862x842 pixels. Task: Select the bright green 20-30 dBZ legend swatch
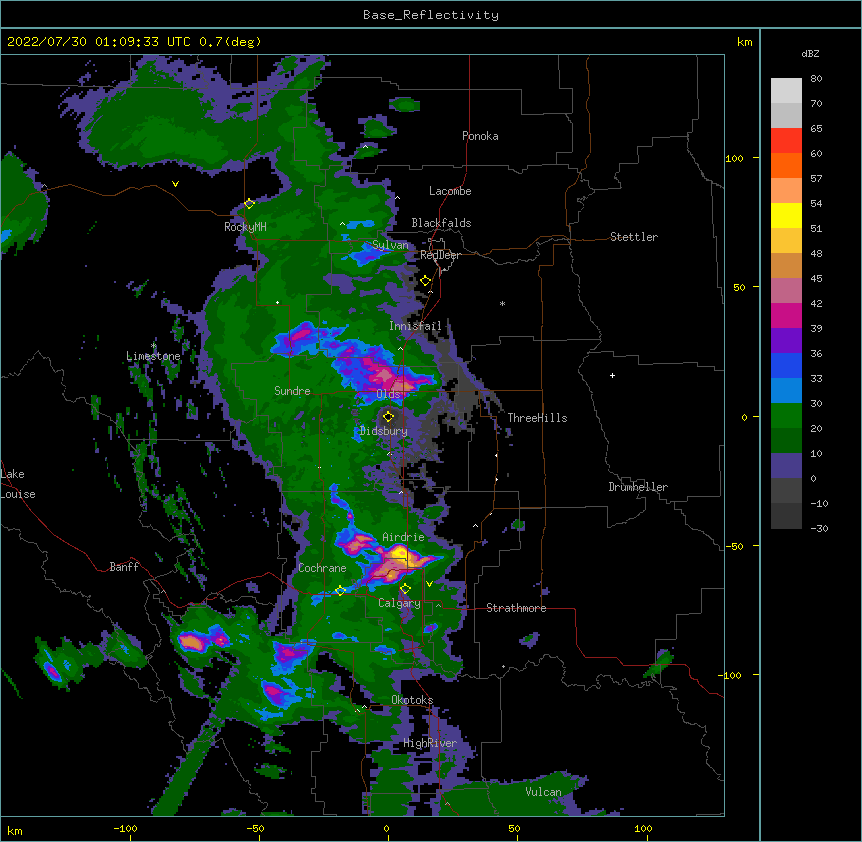pyautogui.click(x=786, y=416)
